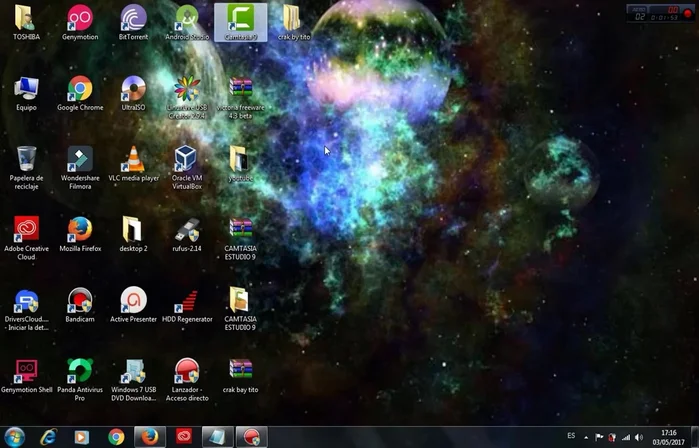Click the Wondershare Filmora shortcut
Viewport: 699px width, 448px height.
[79, 159]
